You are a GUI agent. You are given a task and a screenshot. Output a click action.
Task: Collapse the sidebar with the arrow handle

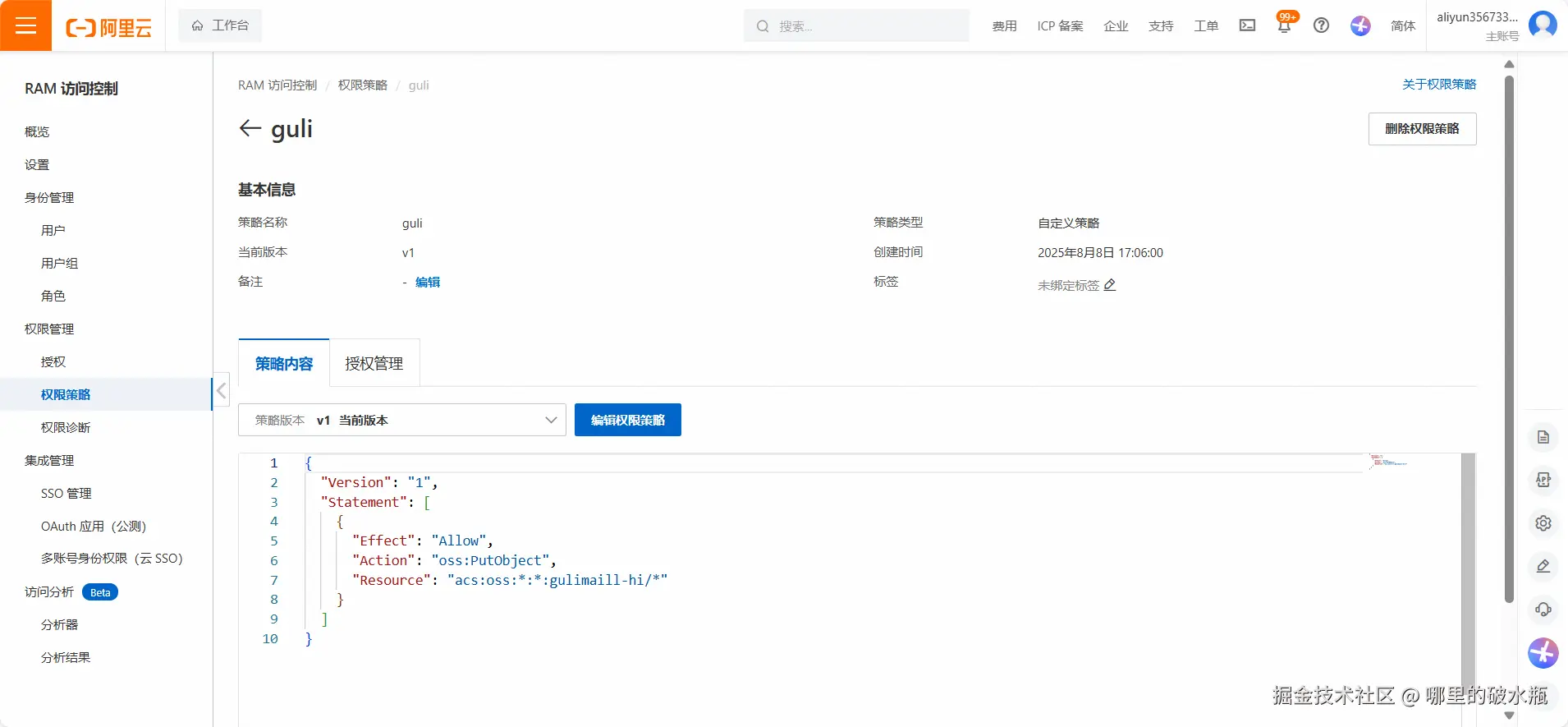point(221,391)
